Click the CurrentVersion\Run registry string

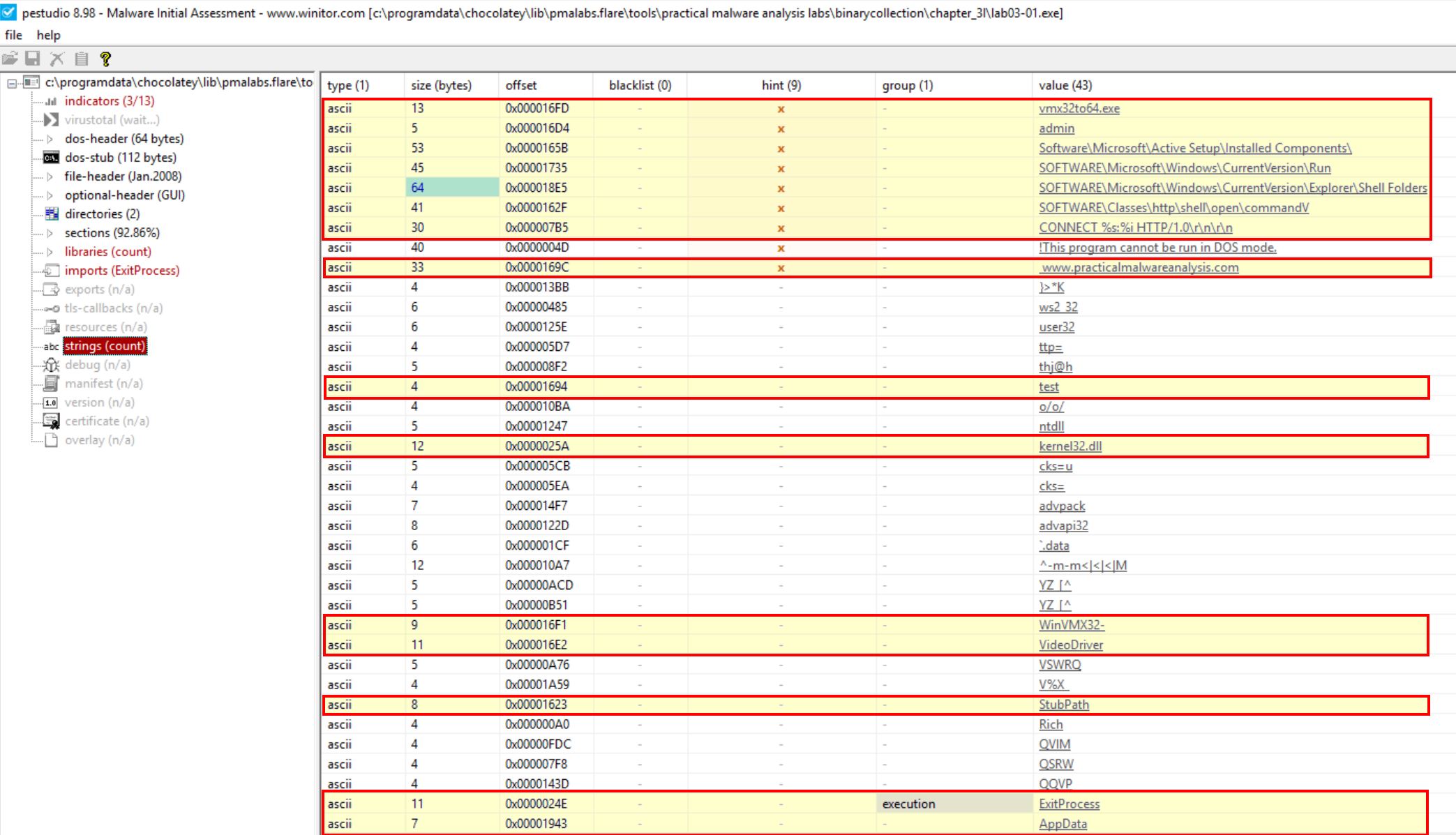1185,168
